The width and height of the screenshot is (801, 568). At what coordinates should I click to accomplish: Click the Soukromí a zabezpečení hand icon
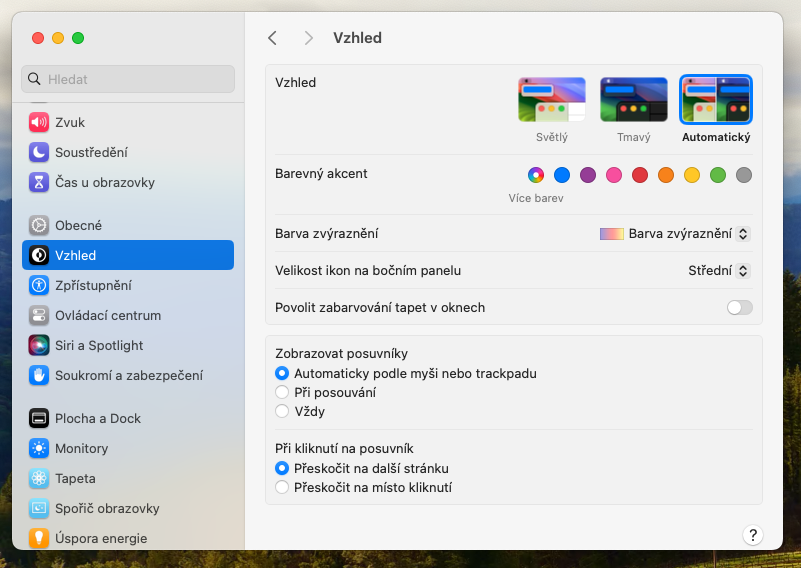[x=39, y=375]
